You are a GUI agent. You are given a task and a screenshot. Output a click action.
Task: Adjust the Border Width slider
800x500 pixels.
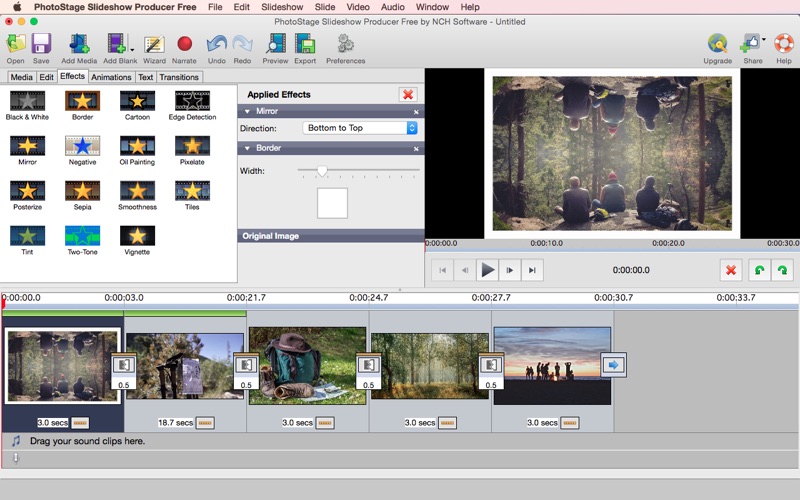[x=322, y=171]
